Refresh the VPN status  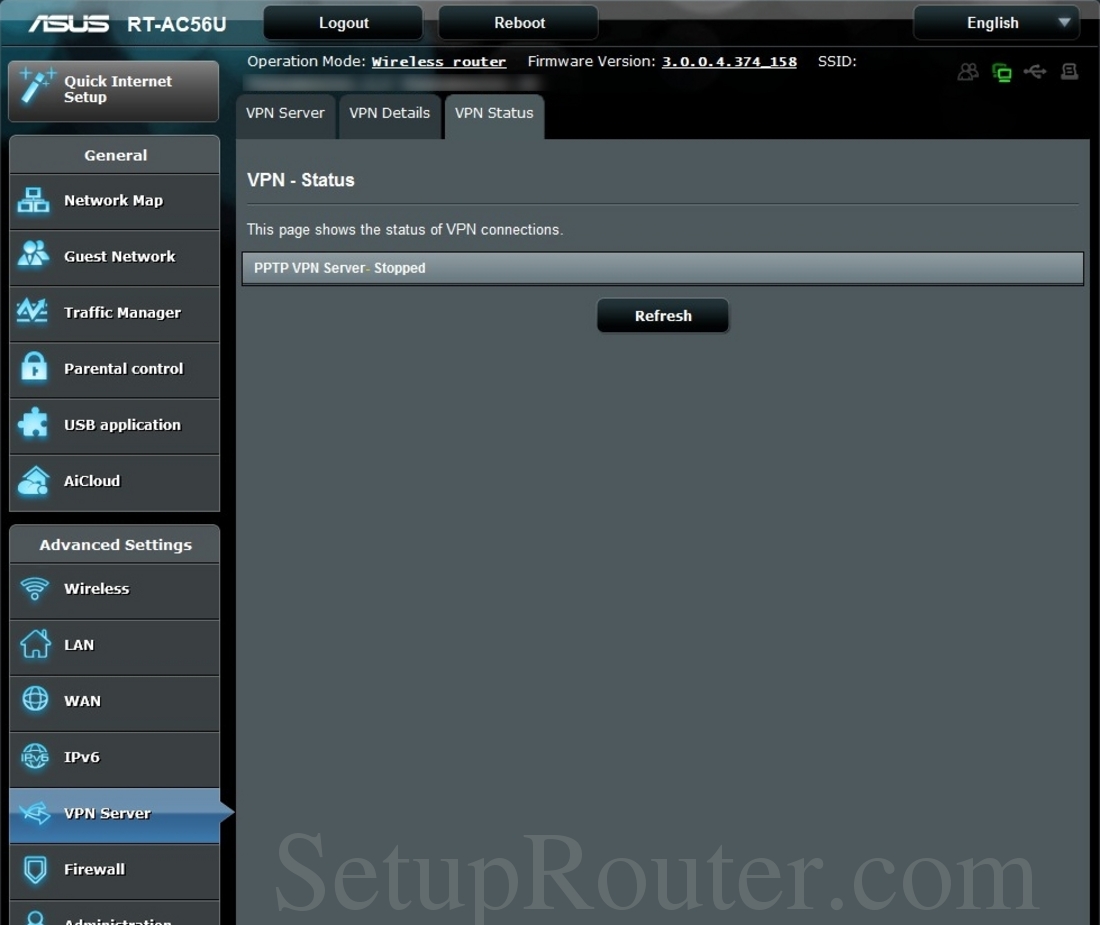tap(663, 316)
